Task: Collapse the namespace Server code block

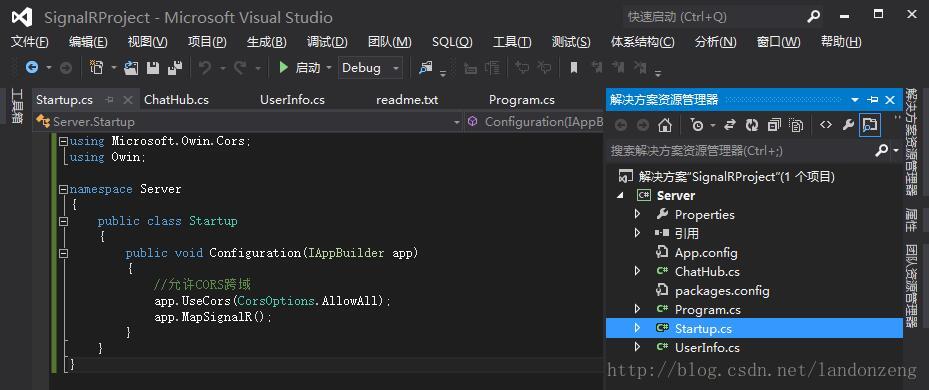Action: point(63,190)
